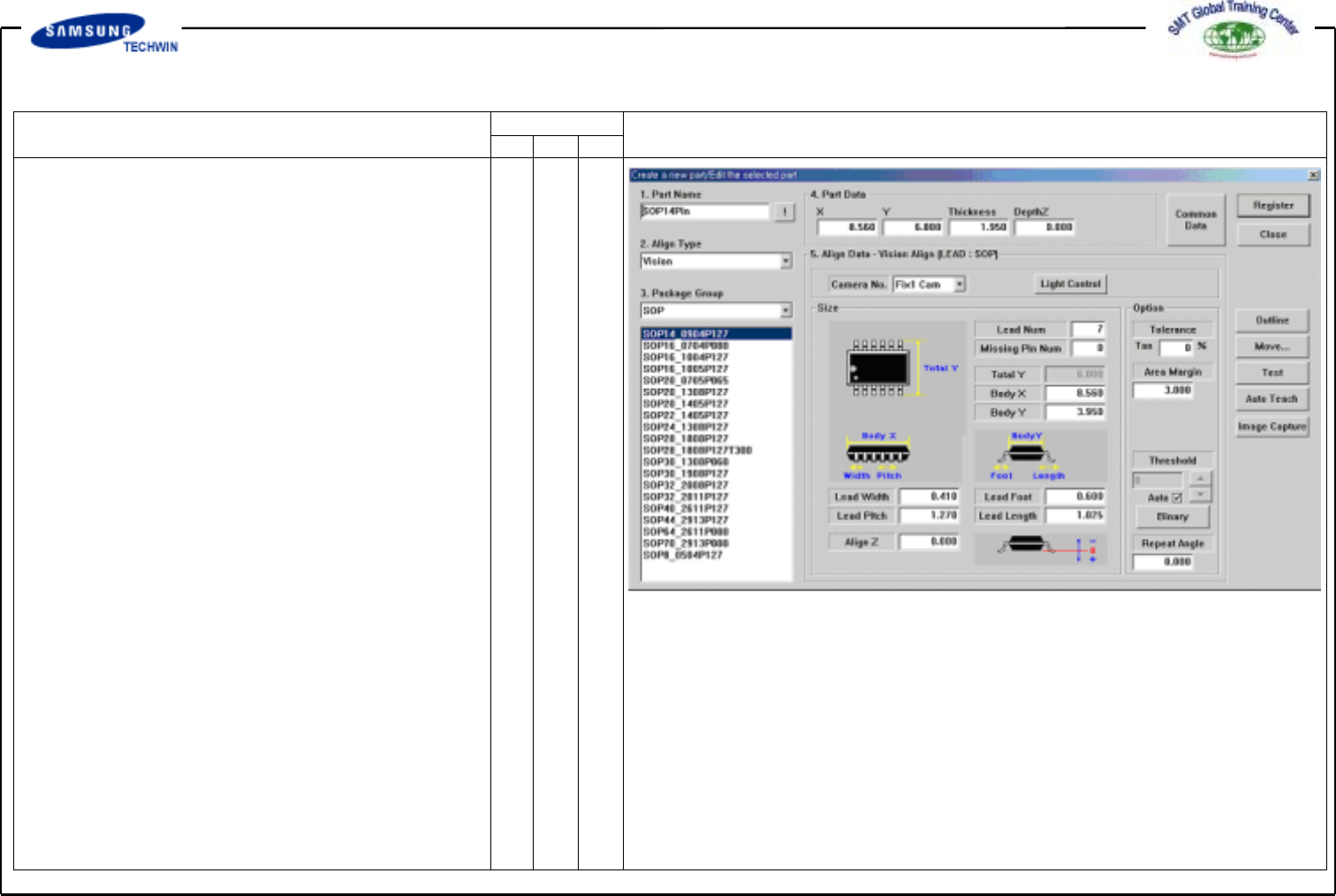Select SOP32_2011P127 in the package list
Screen dimensions: 1336x896
coord(717,497)
